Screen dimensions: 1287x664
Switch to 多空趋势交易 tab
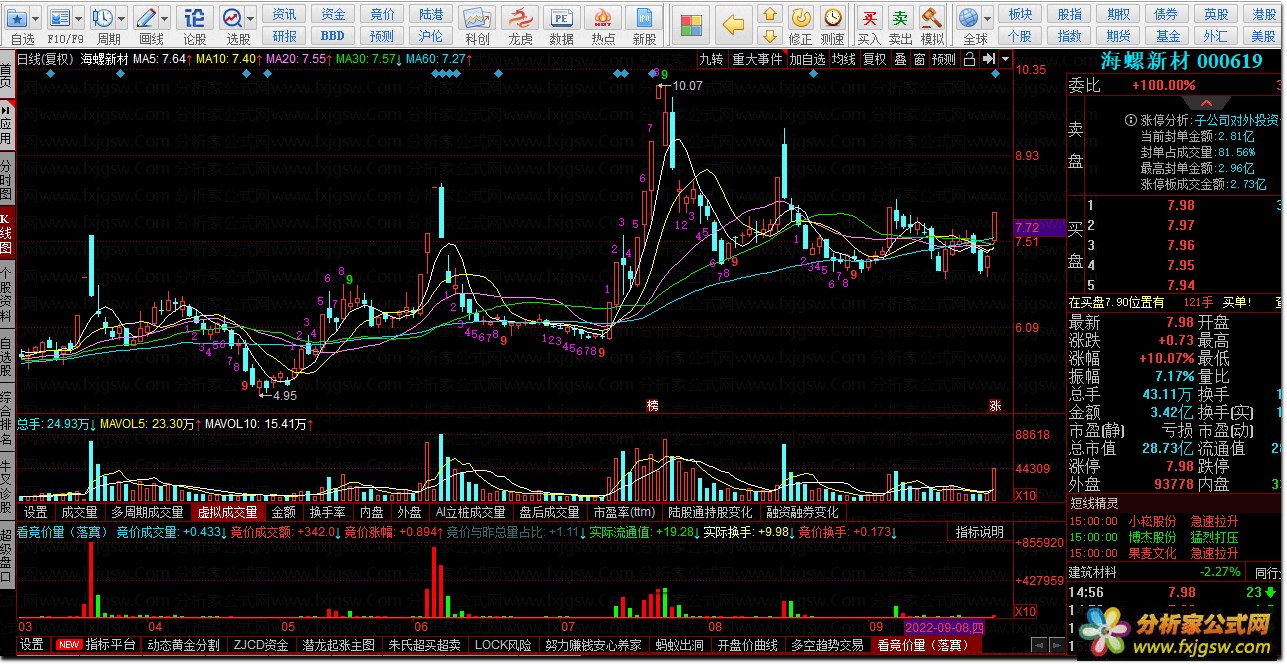click(827, 645)
